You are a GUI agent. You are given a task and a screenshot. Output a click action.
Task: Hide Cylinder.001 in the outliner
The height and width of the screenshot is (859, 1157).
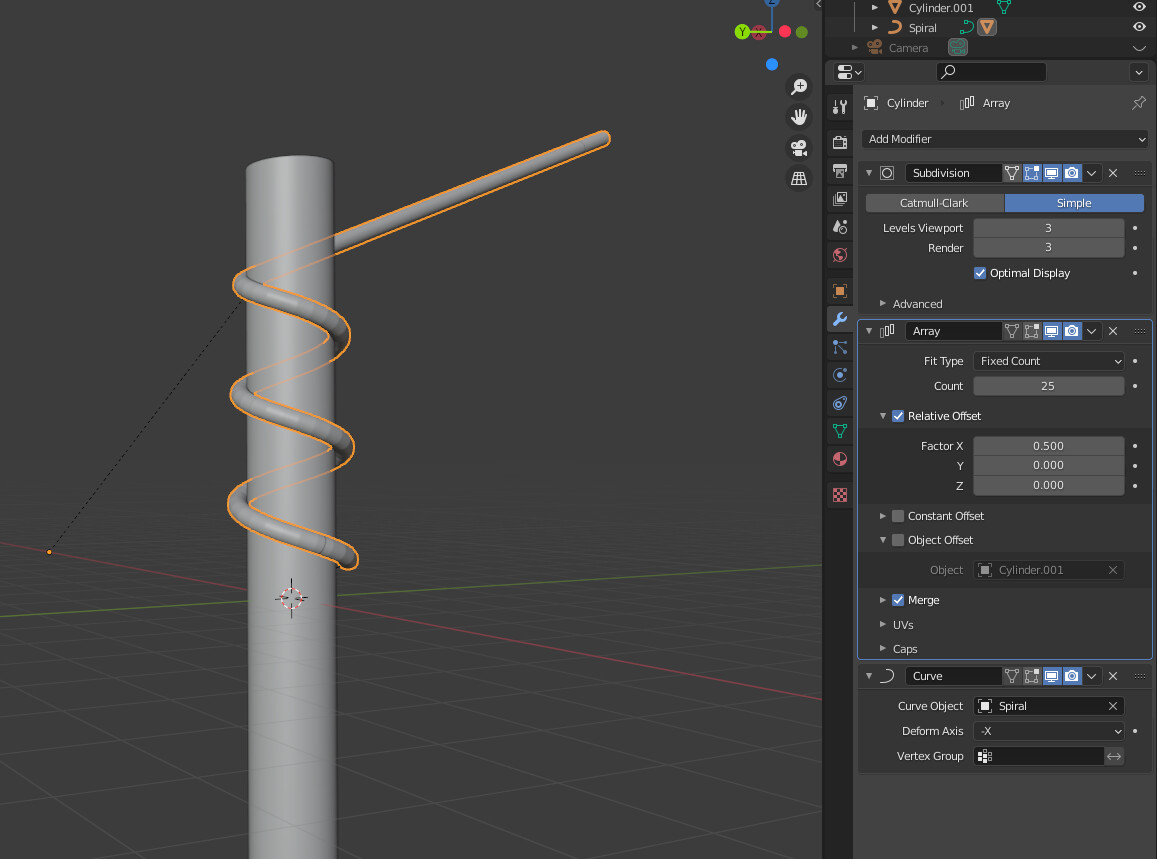(x=1139, y=7)
